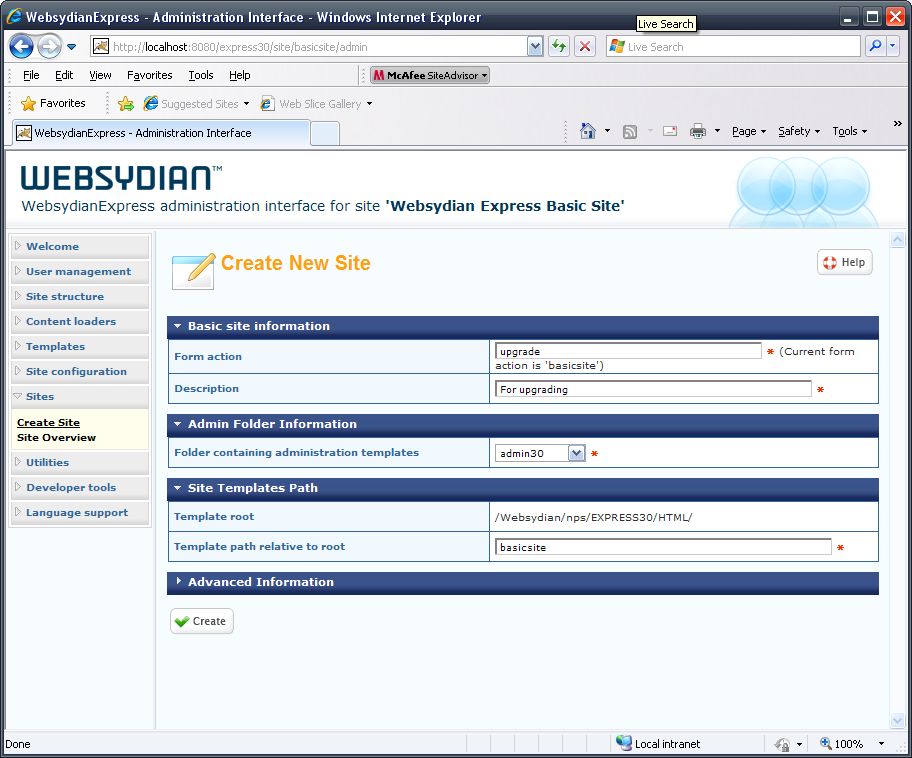Viewport: 912px width, 758px height.
Task: Open the Favorites star button
Action: pos(53,104)
